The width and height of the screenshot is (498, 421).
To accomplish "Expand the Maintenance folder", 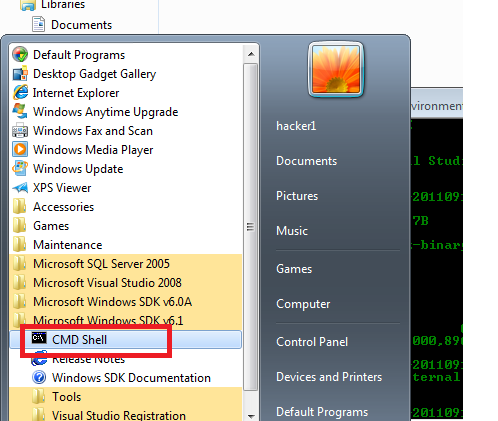I will (126, 245).
